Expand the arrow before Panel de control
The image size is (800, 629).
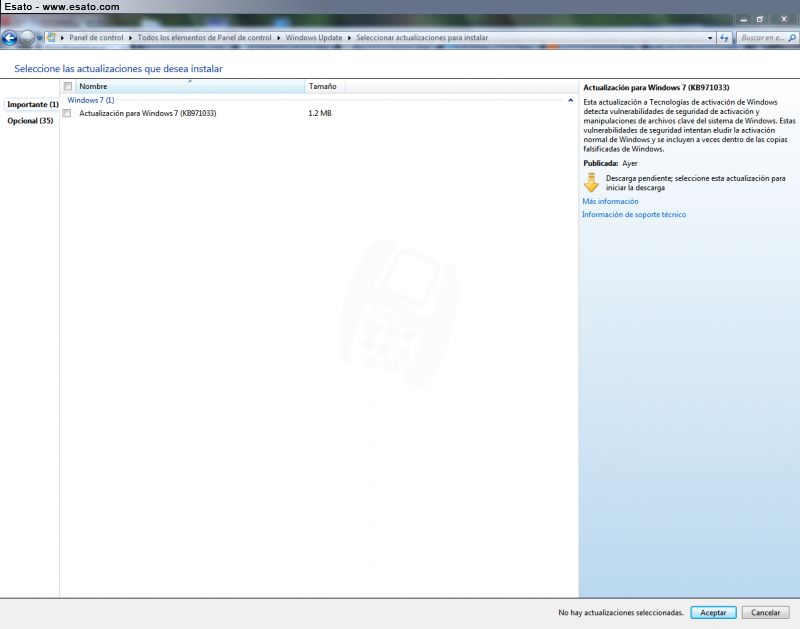pos(62,38)
